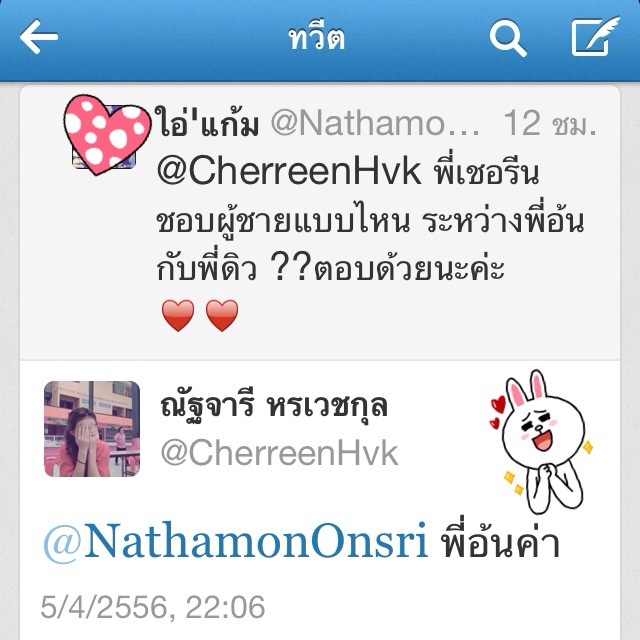Open parent tweet text ชอบผู้ชายแบบไหน

(283, 222)
